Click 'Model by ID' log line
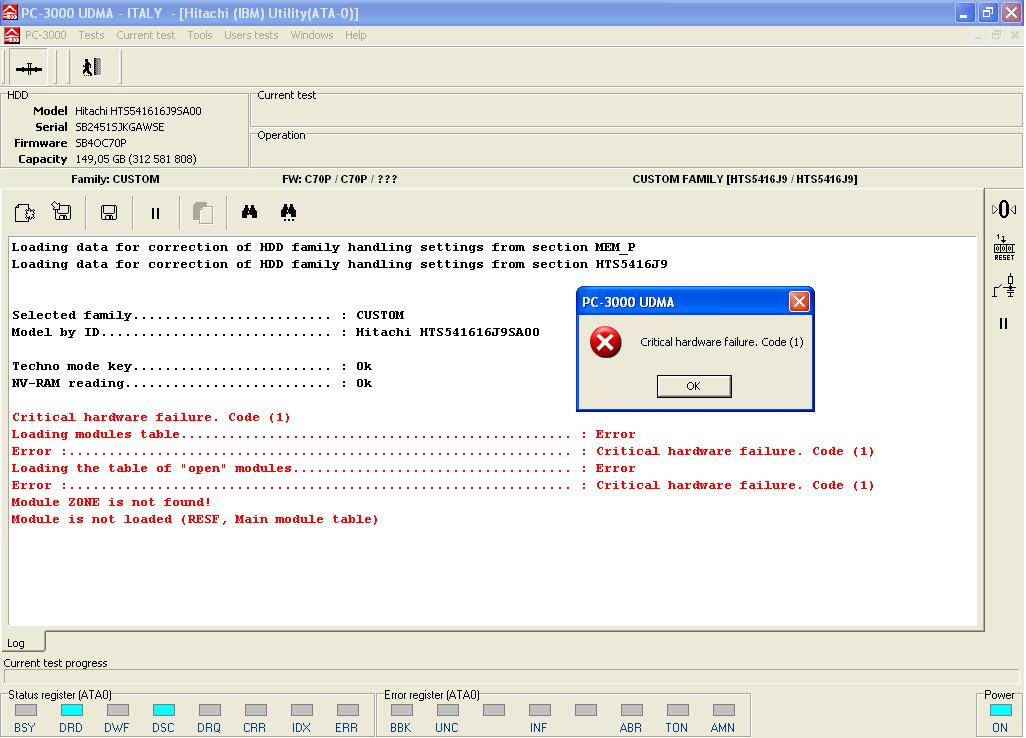 tap(275, 332)
